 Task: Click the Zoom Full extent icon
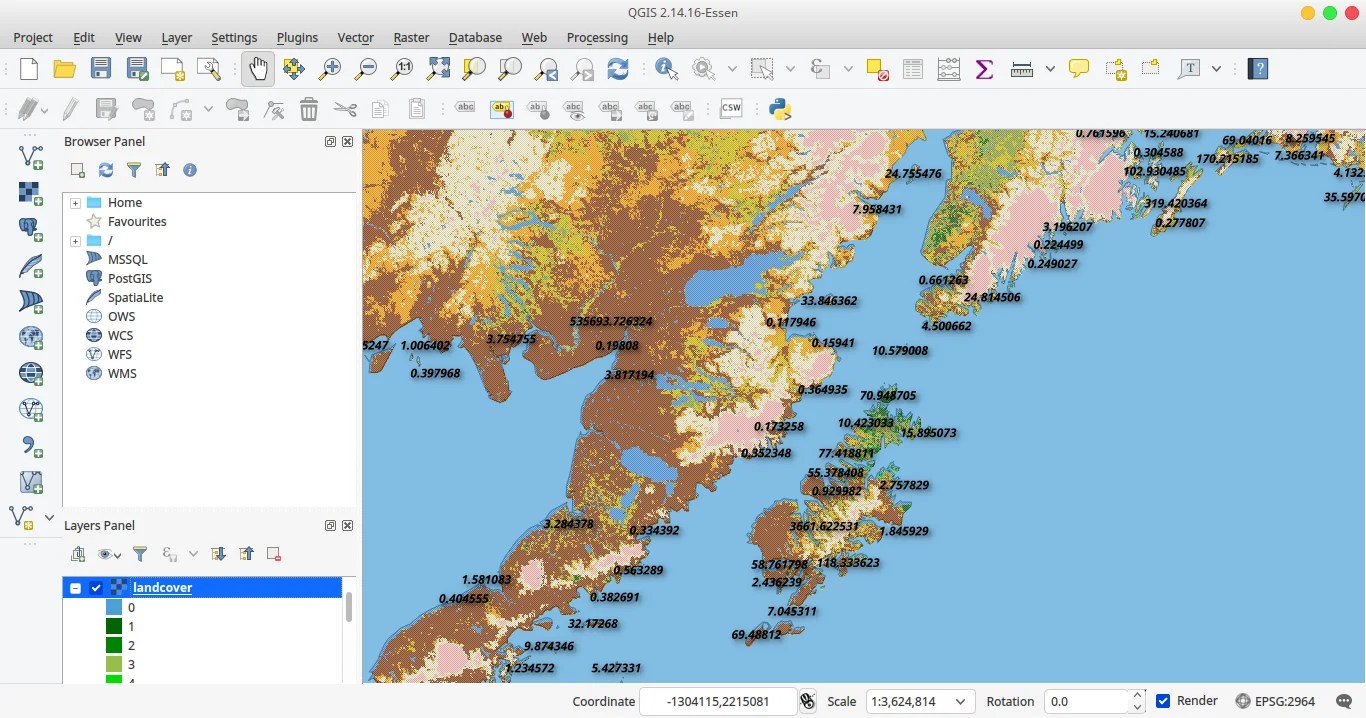pos(437,68)
